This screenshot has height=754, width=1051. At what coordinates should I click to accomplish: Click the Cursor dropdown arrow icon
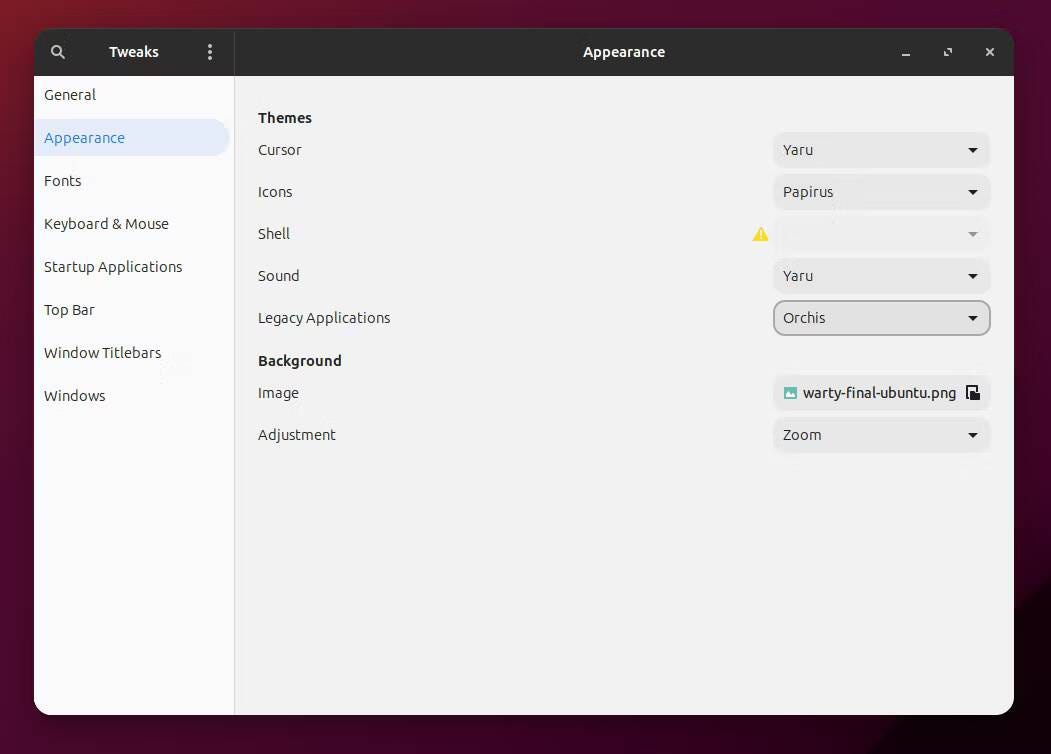pyautogui.click(x=971, y=150)
